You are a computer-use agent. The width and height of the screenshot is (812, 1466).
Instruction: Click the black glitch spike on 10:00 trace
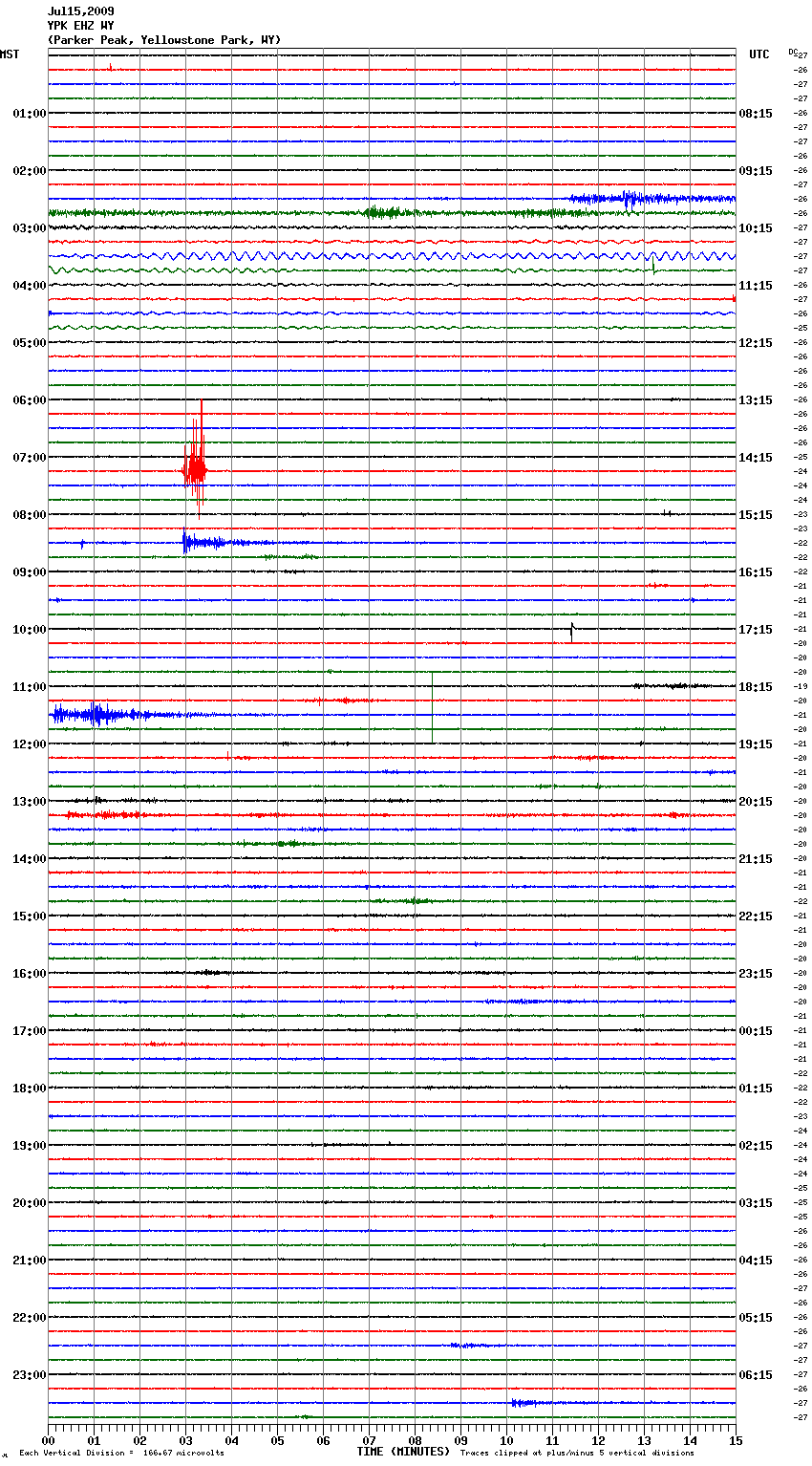click(x=571, y=631)
